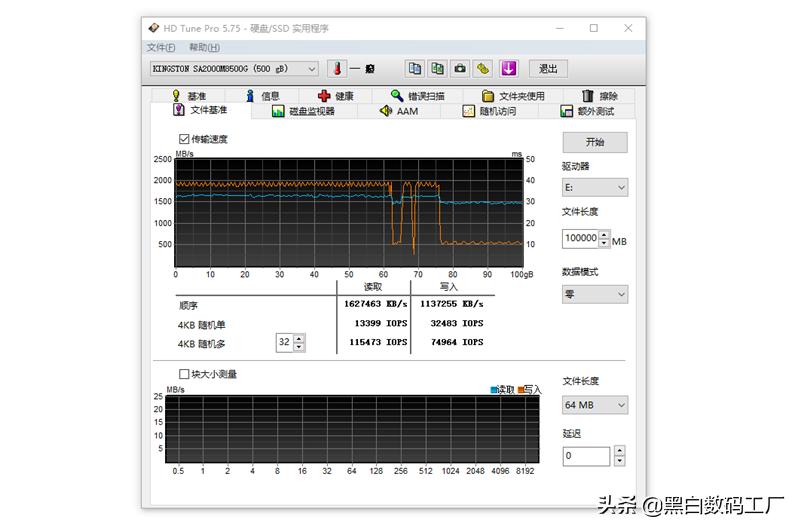Open the 帮助(H) menu
Screen dimensions: 800x531
tap(204, 47)
